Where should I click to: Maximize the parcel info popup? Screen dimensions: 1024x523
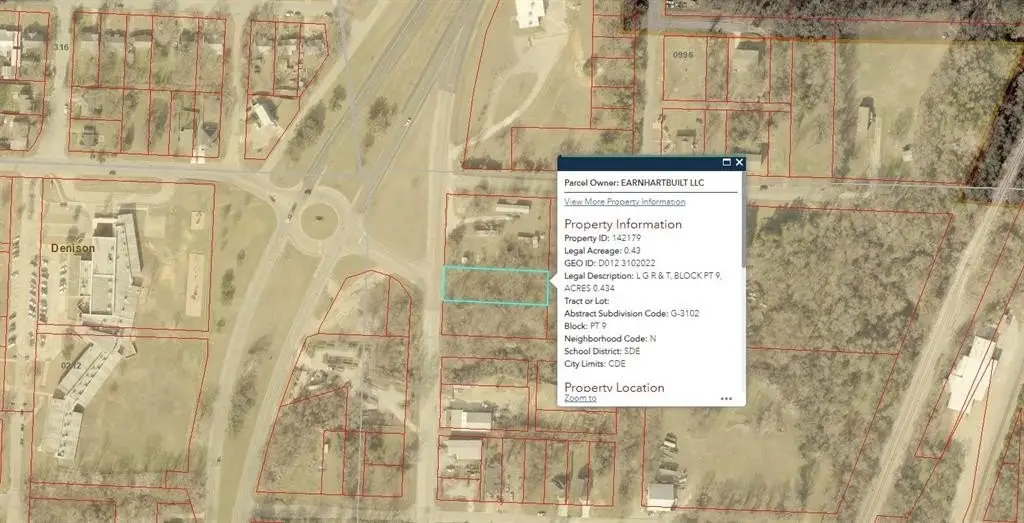click(x=726, y=162)
